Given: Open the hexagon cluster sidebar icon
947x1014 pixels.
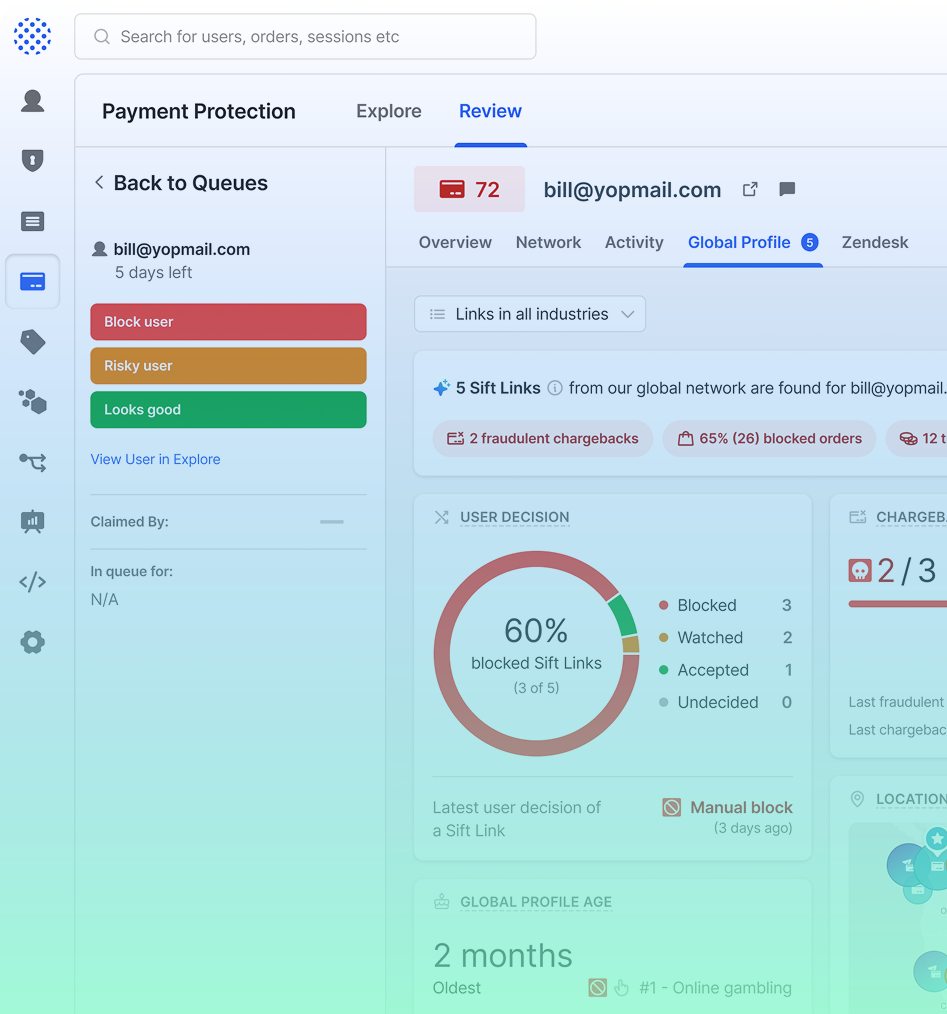Looking at the screenshot, I should coord(32,402).
